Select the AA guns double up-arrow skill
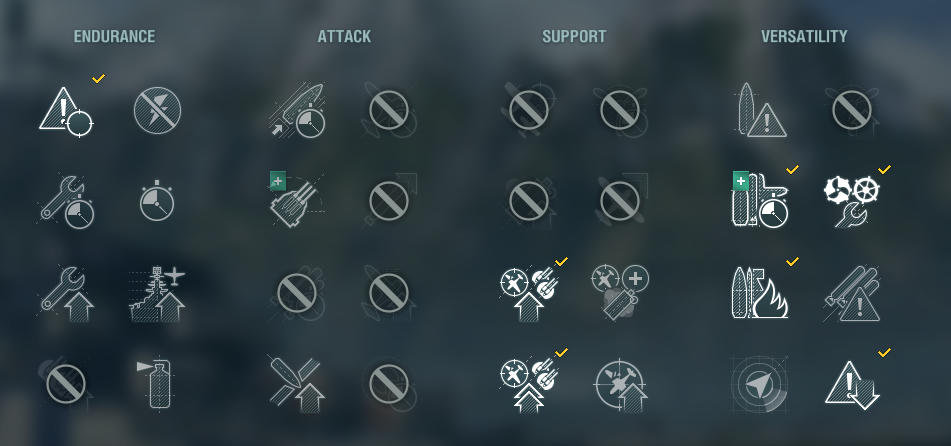This screenshot has width=951, height=446. 528,384
